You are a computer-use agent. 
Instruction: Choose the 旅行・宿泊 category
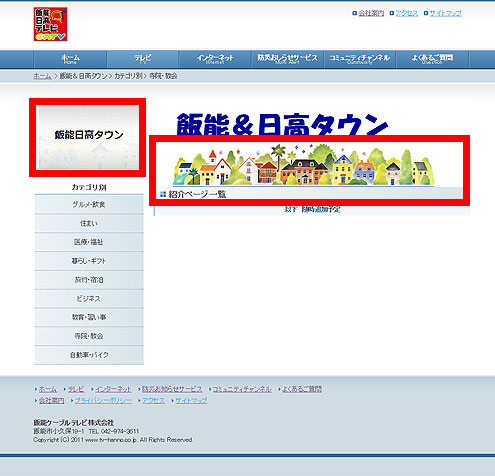(x=89, y=280)
